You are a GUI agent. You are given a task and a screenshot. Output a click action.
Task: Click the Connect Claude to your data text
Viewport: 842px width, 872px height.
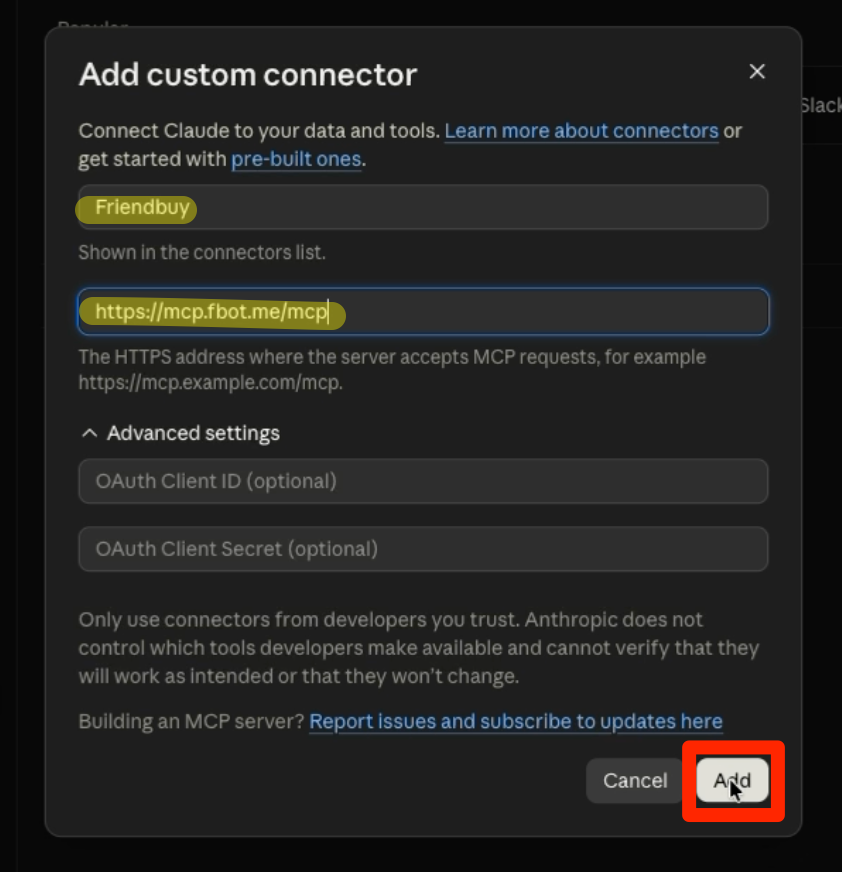tap(259, 131)
